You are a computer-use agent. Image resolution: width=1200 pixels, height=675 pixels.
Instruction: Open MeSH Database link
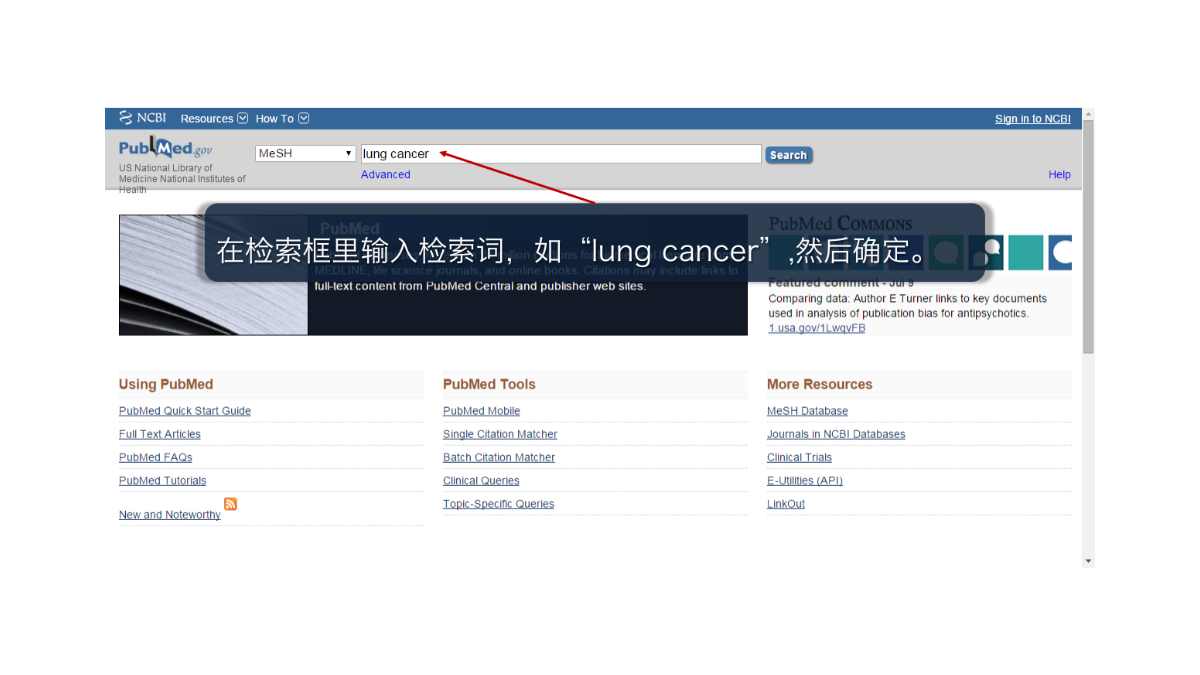[807, 411]
